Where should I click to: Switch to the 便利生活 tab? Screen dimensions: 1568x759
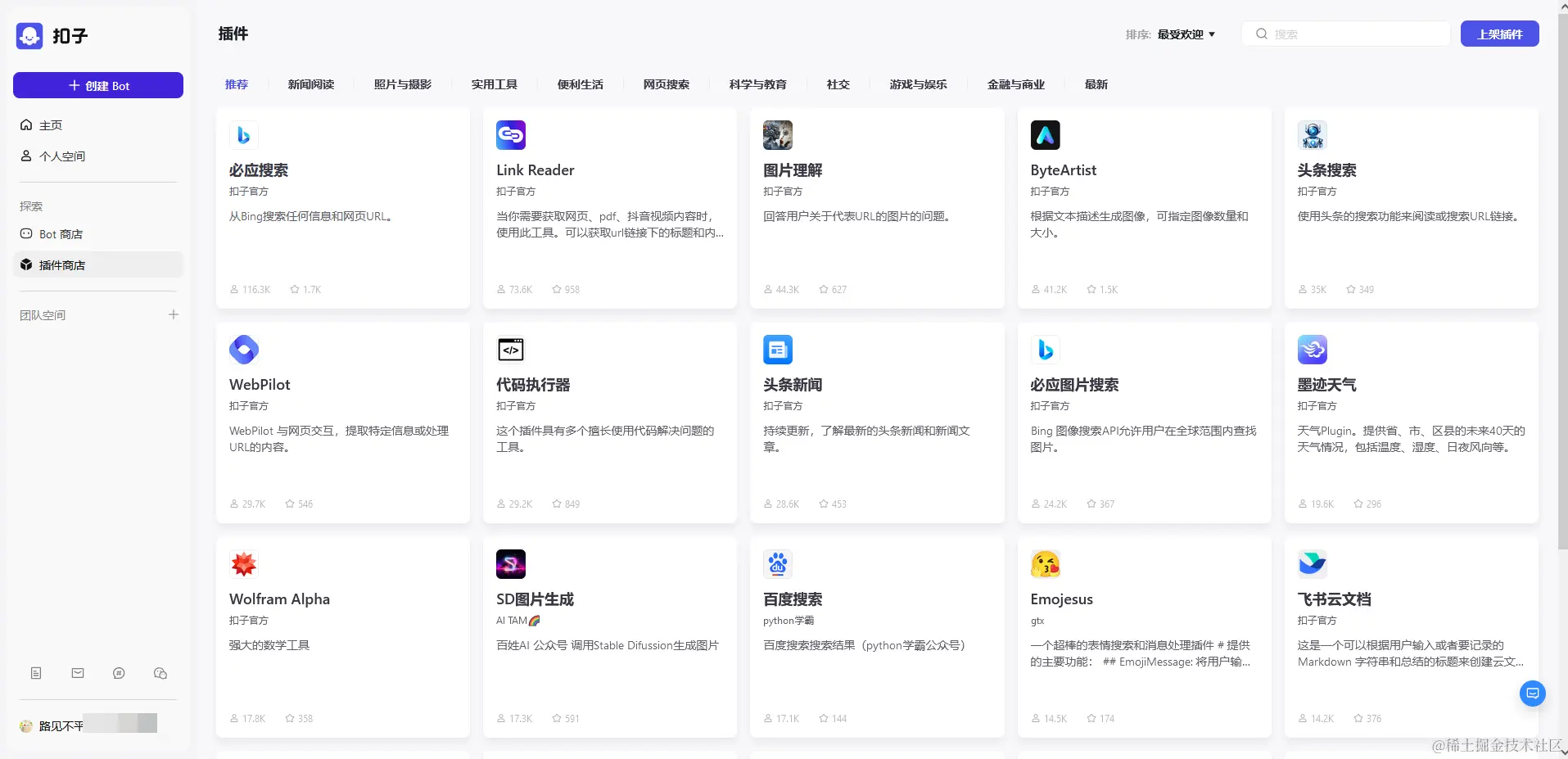(x=581, y=84)
